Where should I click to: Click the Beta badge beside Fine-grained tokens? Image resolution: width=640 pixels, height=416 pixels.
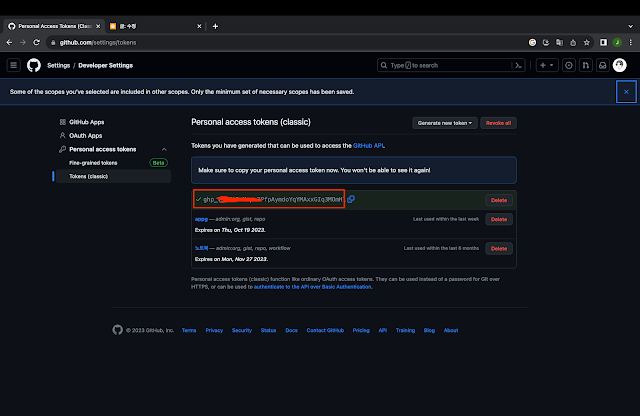pyautogui.click(x=158, y=163)
